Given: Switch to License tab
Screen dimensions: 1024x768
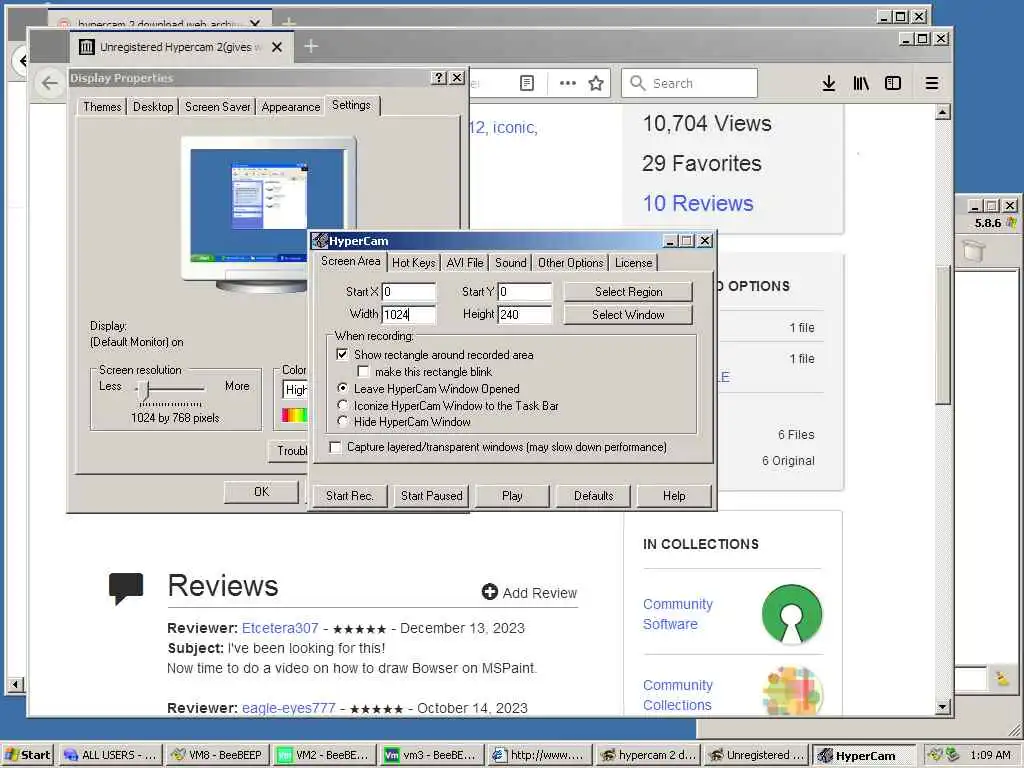Looking at the screenshot, I should [633, 263].
